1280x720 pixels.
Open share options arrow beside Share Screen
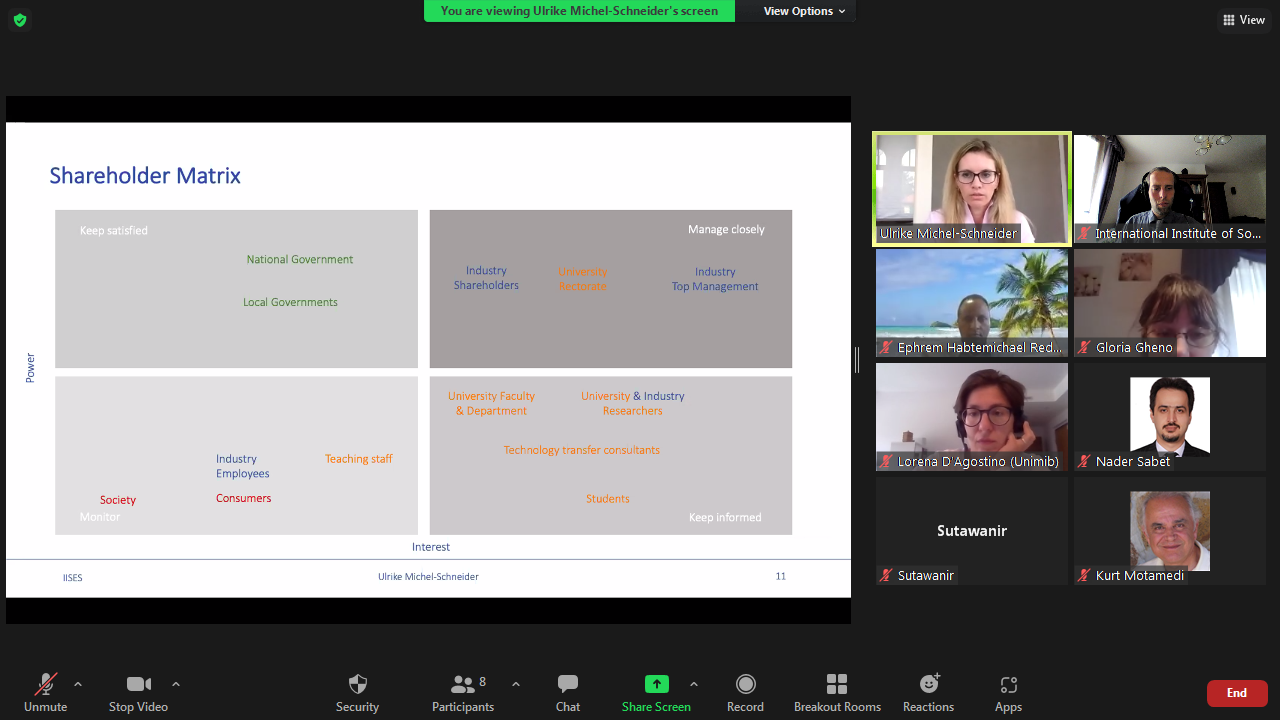click(x=694, y=684)
